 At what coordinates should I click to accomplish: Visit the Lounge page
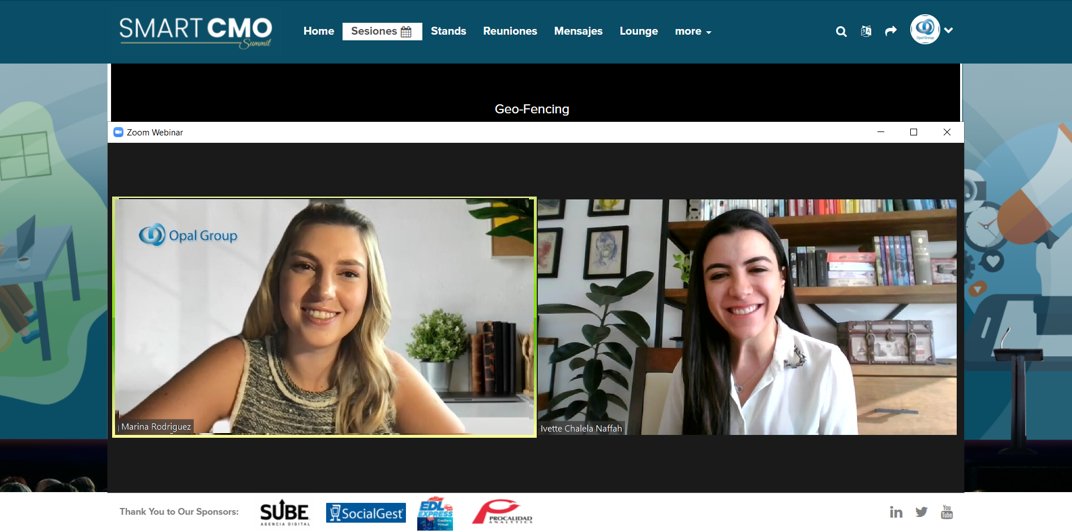point(639,31)
